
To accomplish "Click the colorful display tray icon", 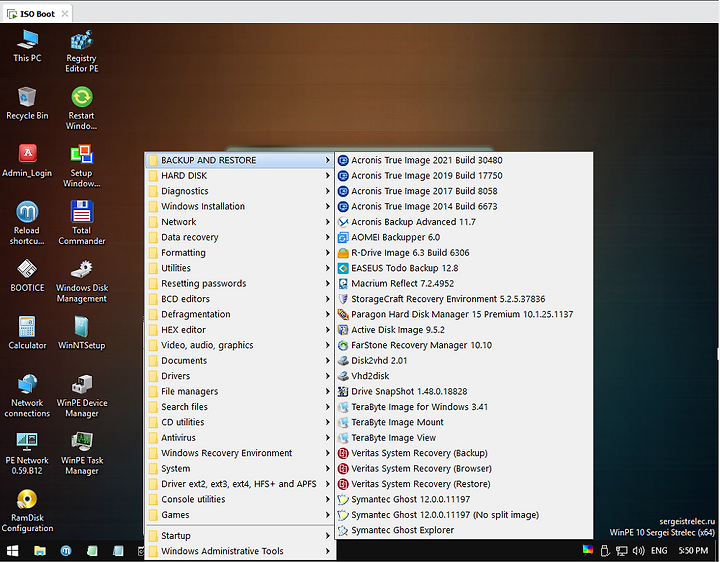I will click(588, 550).
